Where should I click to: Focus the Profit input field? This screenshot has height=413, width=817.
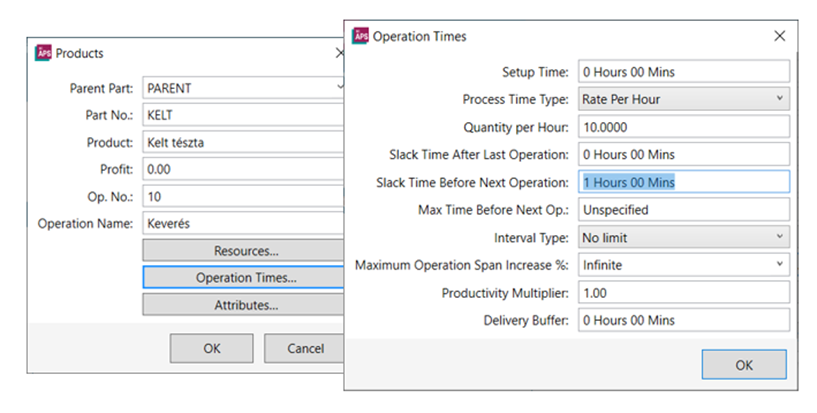pos(243,169)
